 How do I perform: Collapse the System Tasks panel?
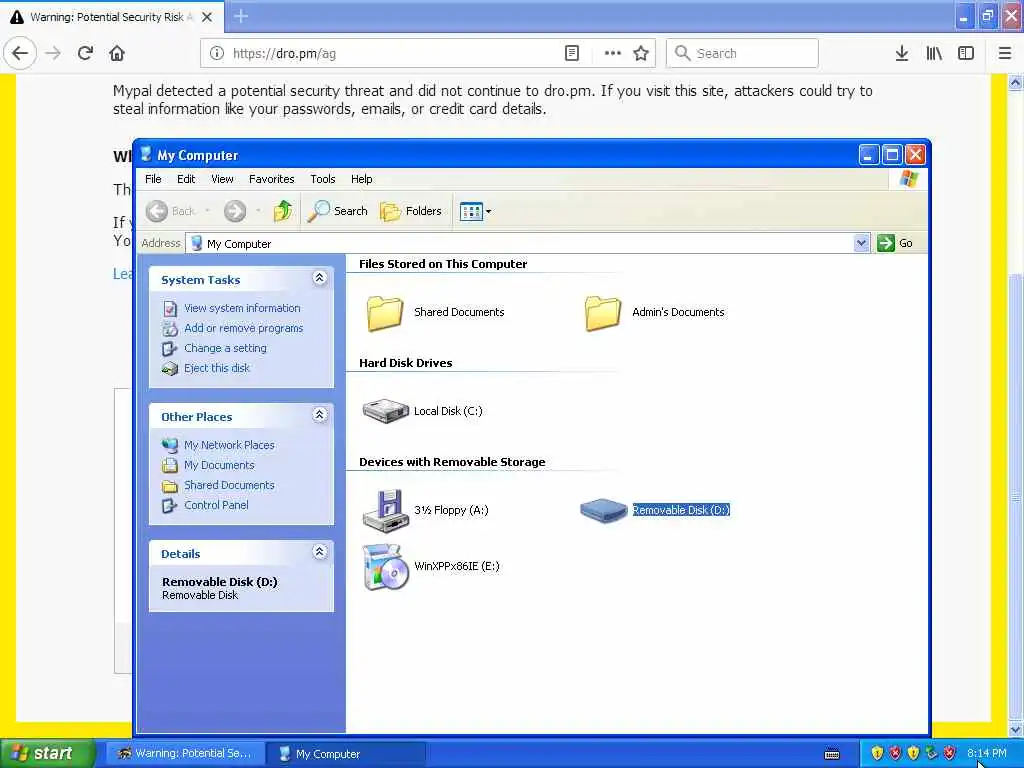(x=319, y=278)
